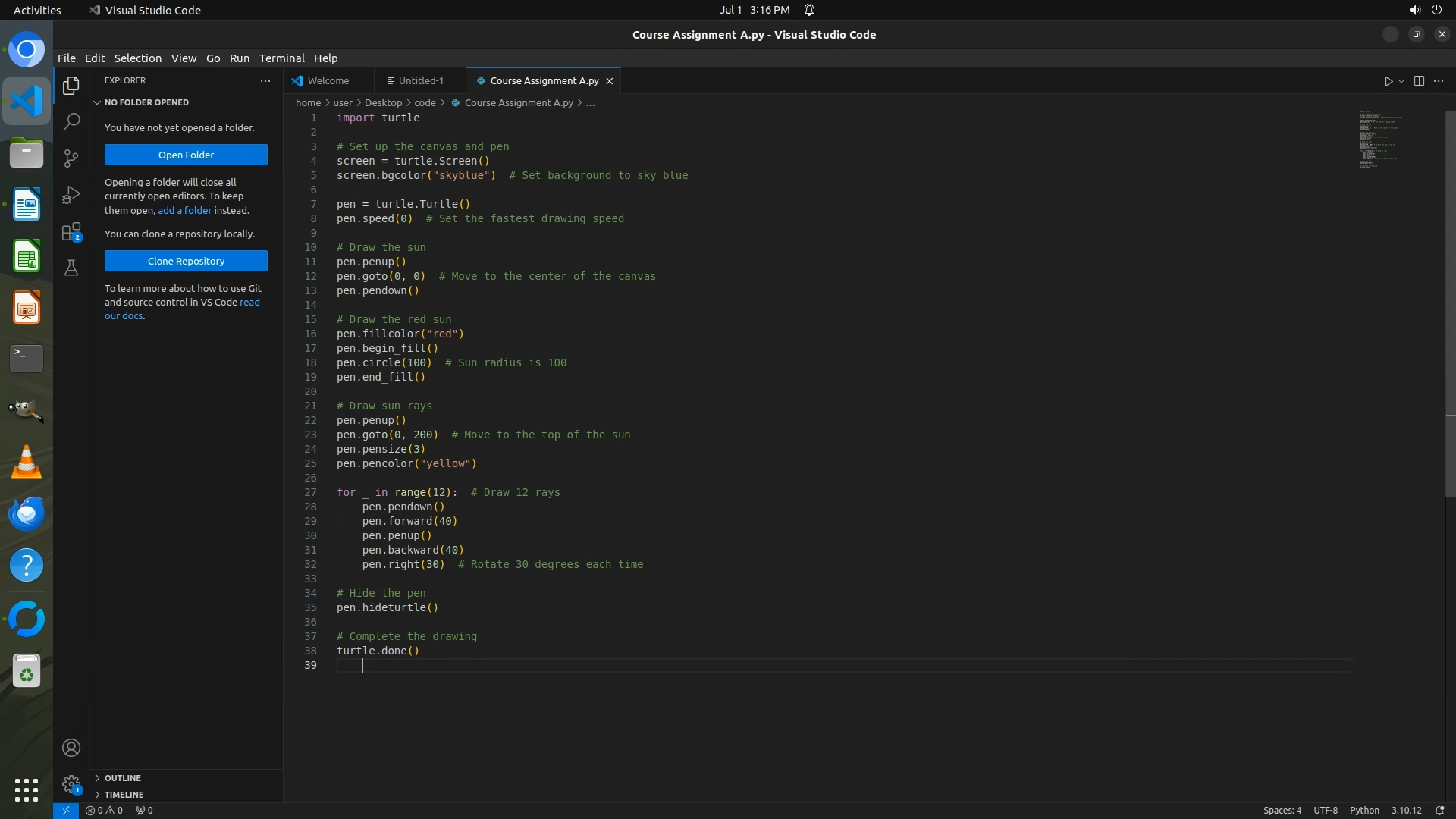This screenshot has width=1456, height=819.
Task: Open the Extensions view
Action: pyautogui.click(x=71, y=232)
